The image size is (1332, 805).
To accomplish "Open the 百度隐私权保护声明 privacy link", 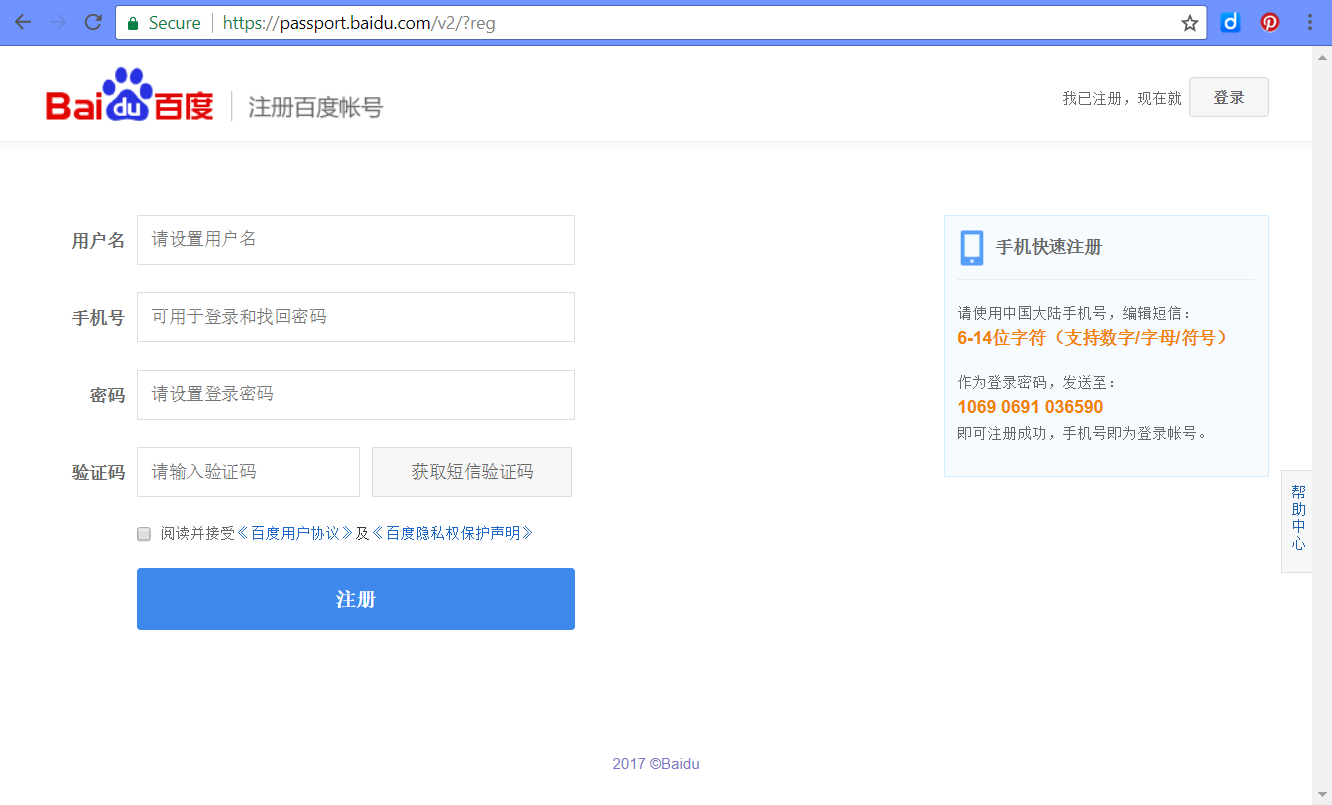I will click(453, 534).
